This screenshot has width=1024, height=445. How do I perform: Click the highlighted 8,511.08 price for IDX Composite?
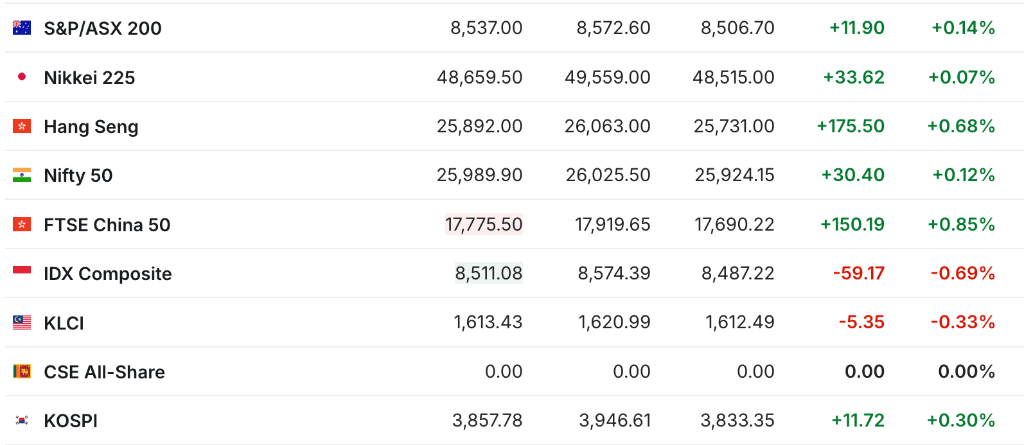(489, 273)
